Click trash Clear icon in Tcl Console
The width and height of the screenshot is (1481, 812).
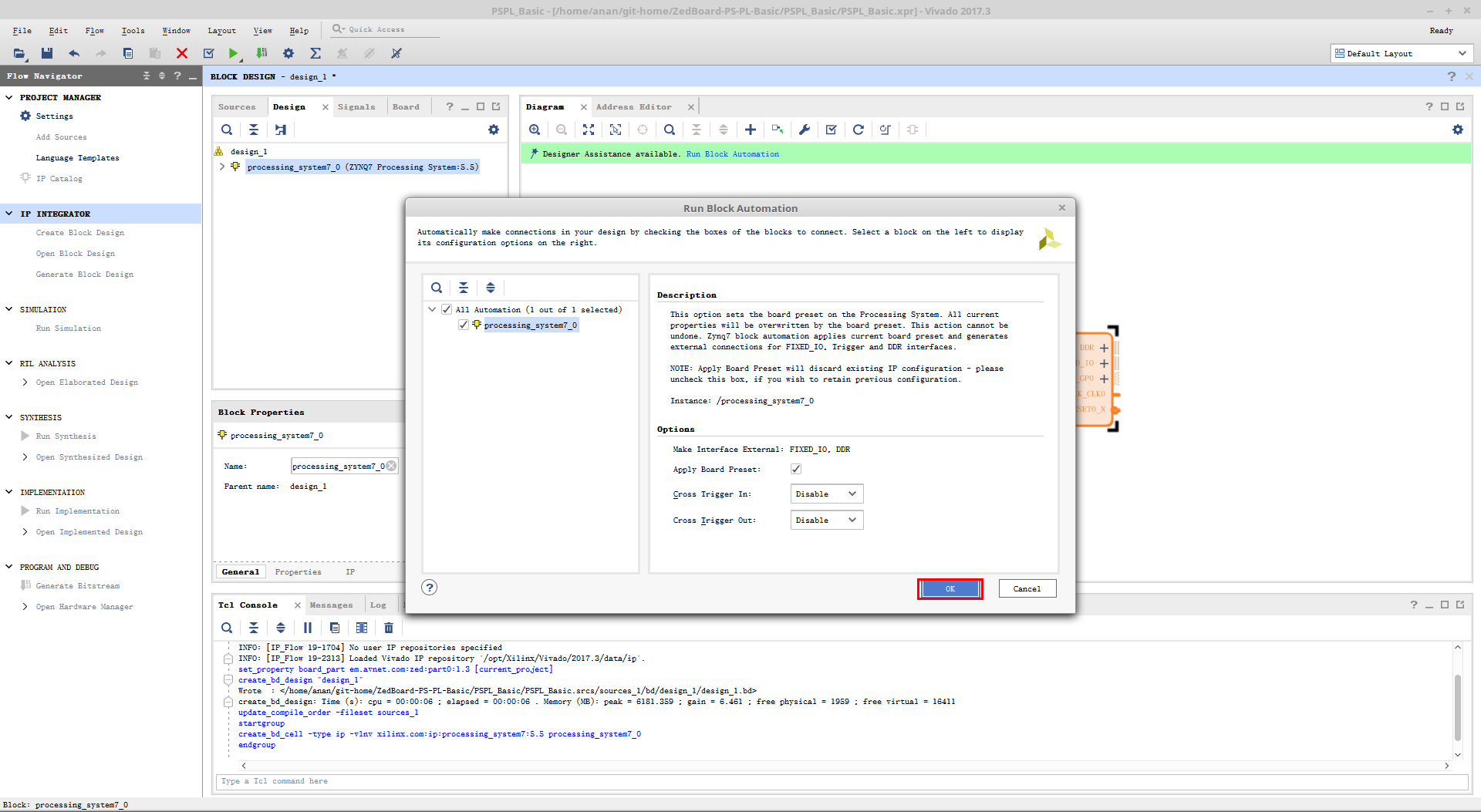click(x=389, y=628)
